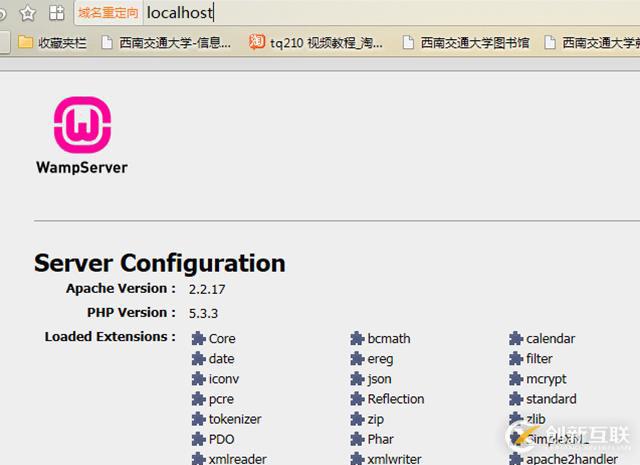640x465 pixels.
Task: Click the 域名重定向 label in address bar
Action: pos(108,13)
